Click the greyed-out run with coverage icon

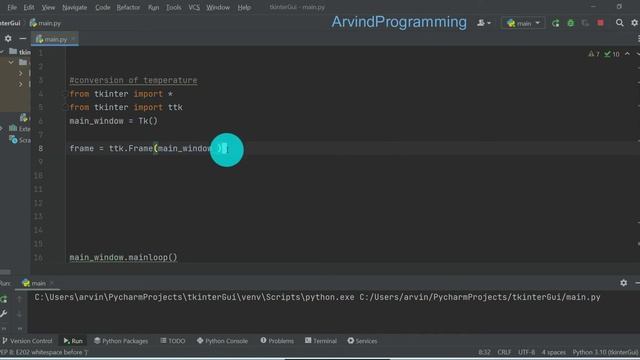tap(585, 23)
